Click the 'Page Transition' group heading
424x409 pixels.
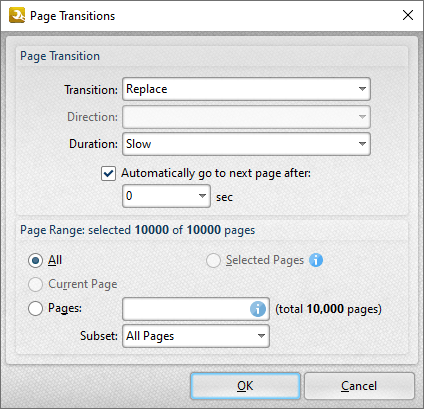click(x=60, y=56)
